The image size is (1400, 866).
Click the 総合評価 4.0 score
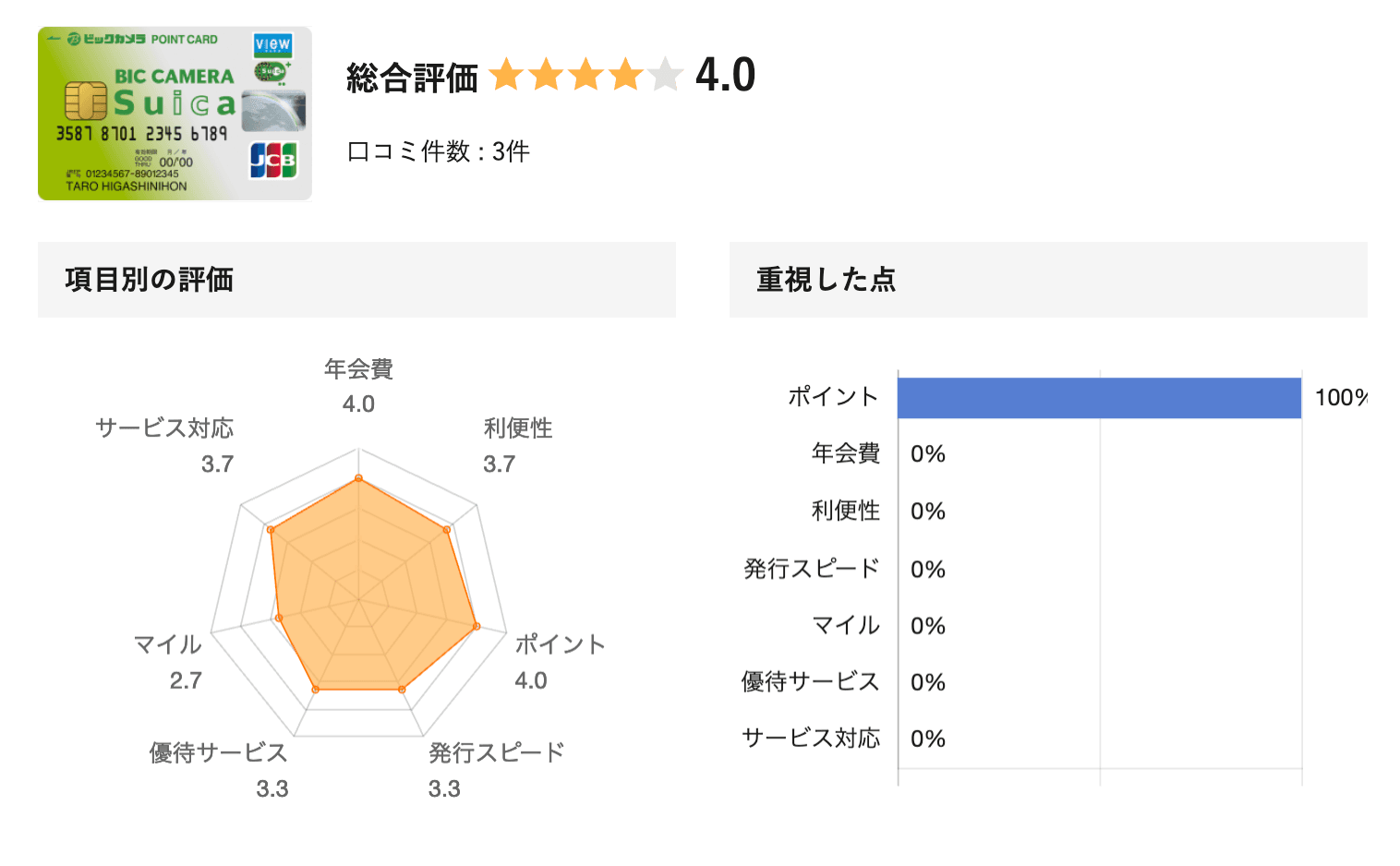point(725,75)
